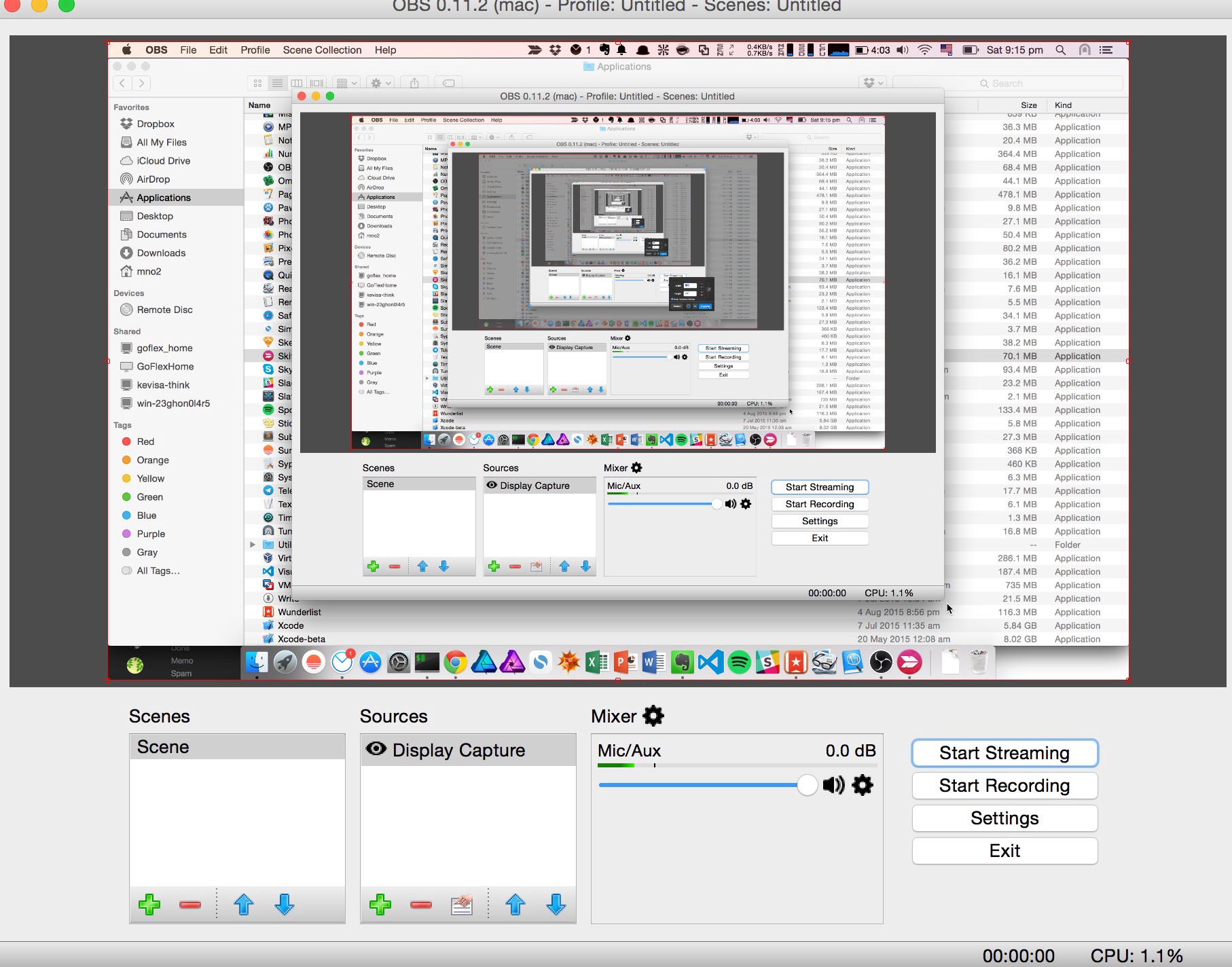Screen dimensions: 1232x967
Task: Select AirDrop in the Finder sidebar
Action: pos(175,179)
